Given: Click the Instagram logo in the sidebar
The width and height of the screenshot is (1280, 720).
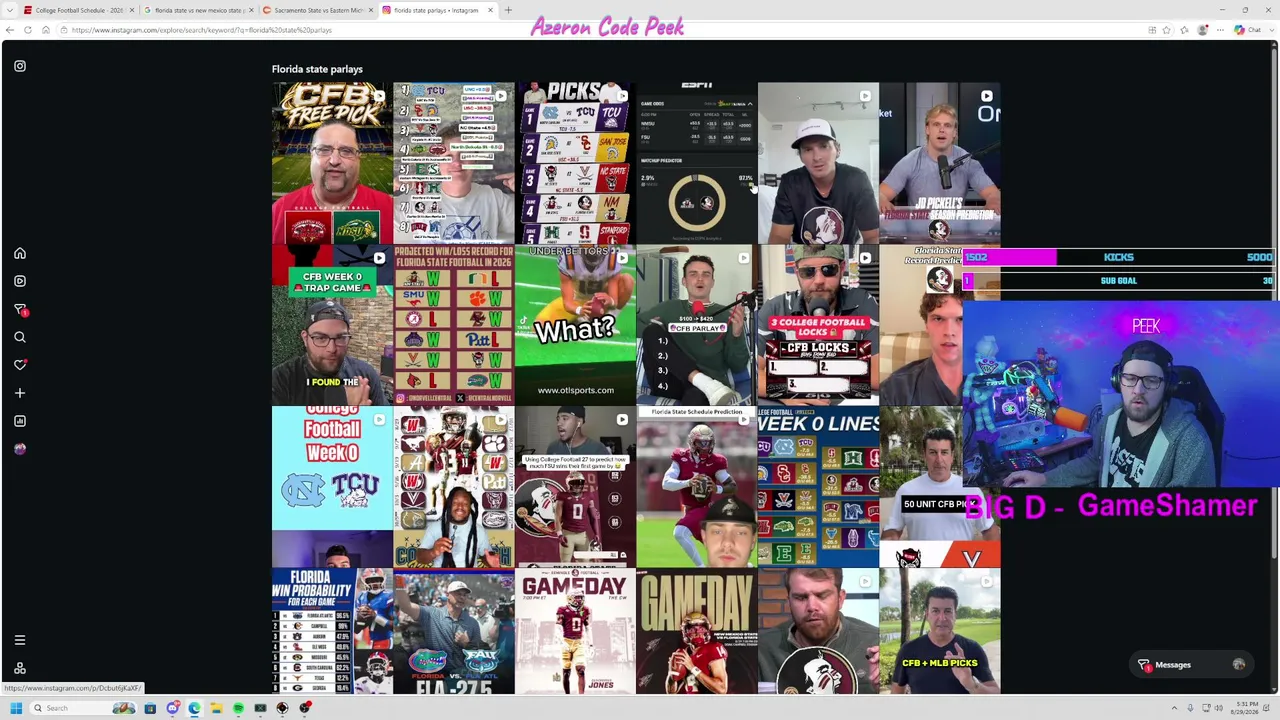Looking at the screenshot, I should click(x=20, y=66).
